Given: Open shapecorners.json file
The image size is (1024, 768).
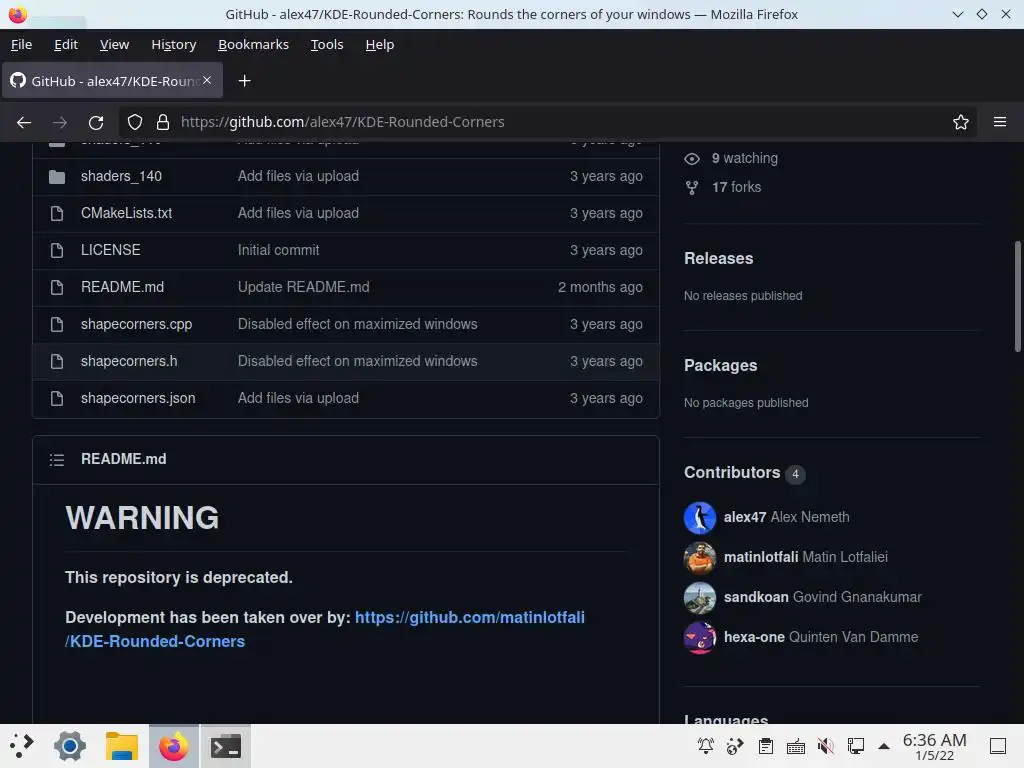Looking at the screenshot, I should [x=138, y=398].
